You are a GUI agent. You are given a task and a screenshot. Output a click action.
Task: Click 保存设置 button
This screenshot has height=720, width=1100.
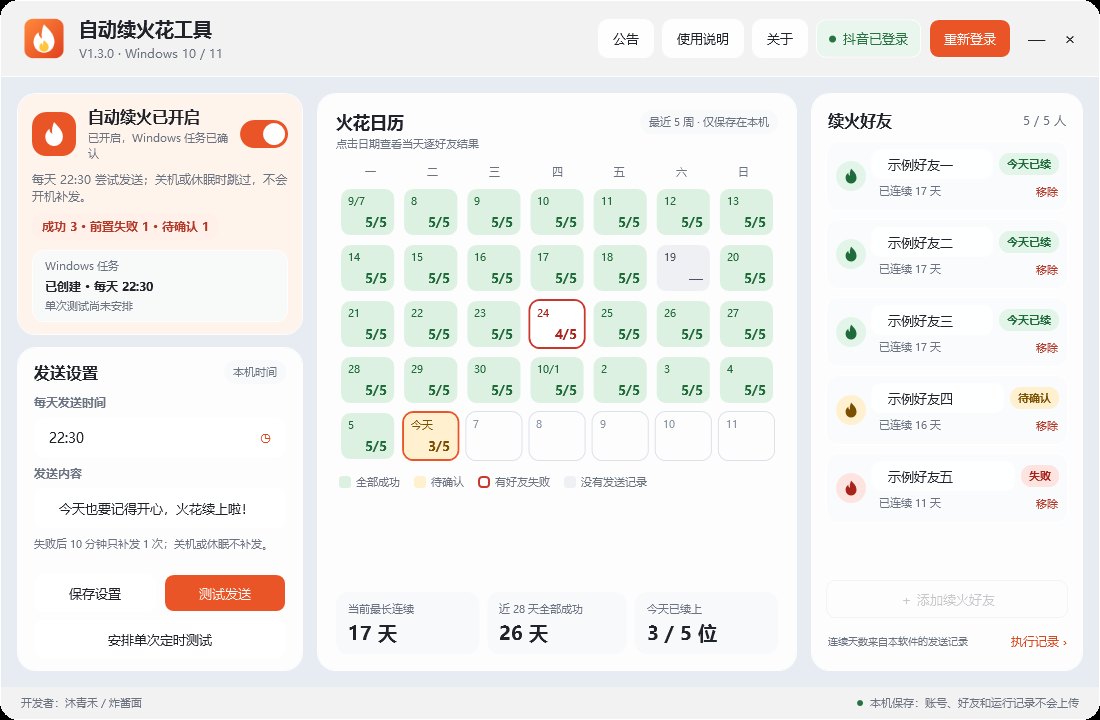coord(95,594)
